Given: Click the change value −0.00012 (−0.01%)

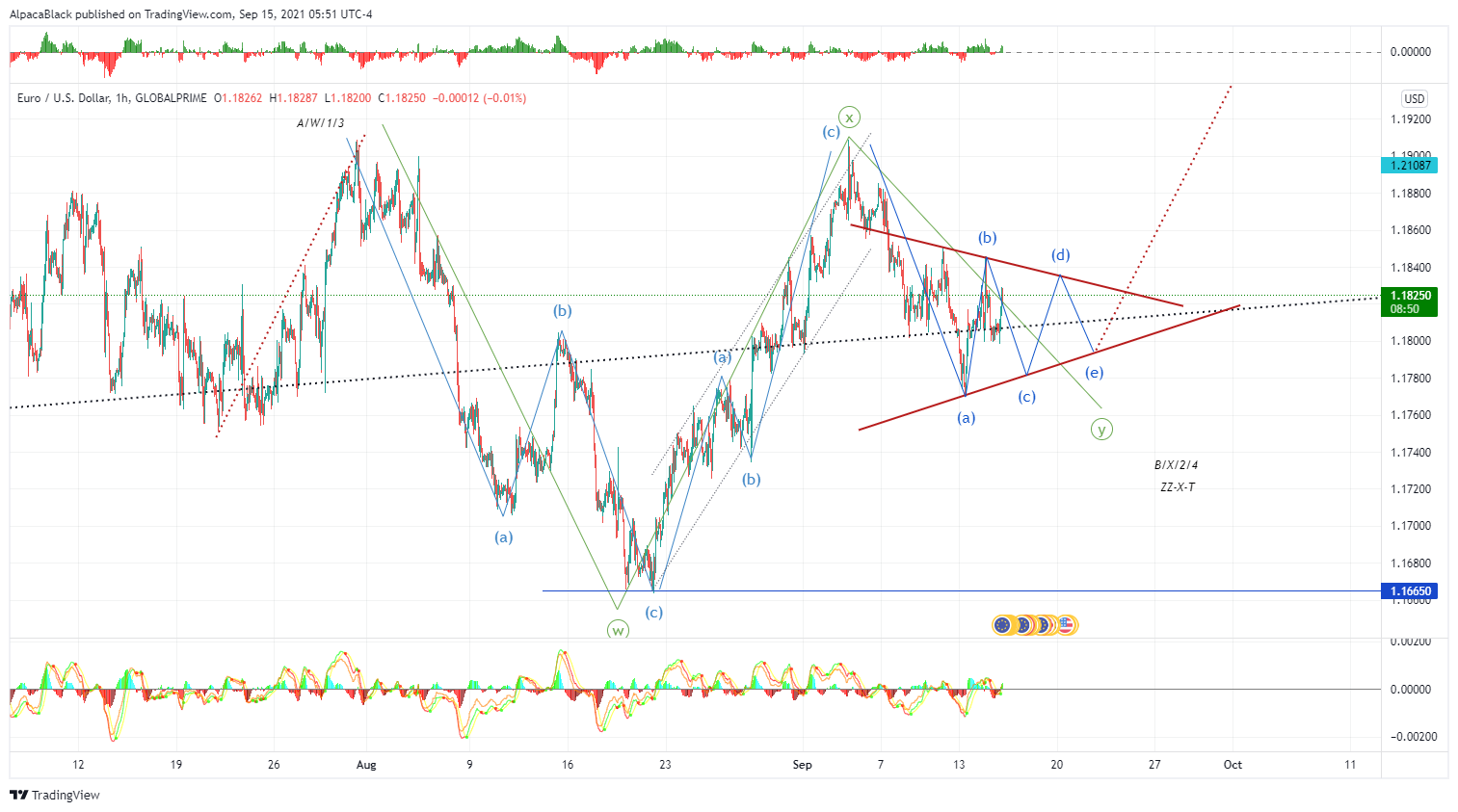Looking at the screenshot, I should (x=480, y=98).
